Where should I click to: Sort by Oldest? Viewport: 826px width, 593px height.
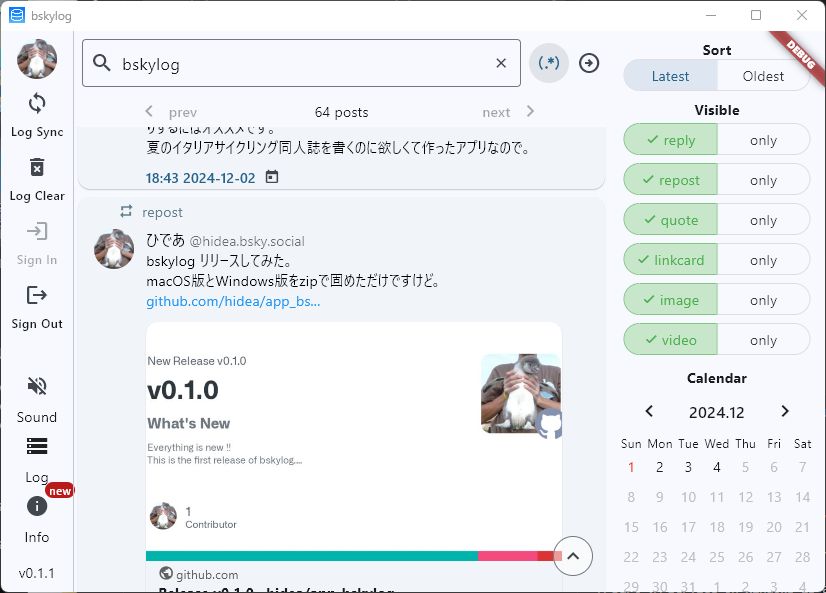[763, 76]
